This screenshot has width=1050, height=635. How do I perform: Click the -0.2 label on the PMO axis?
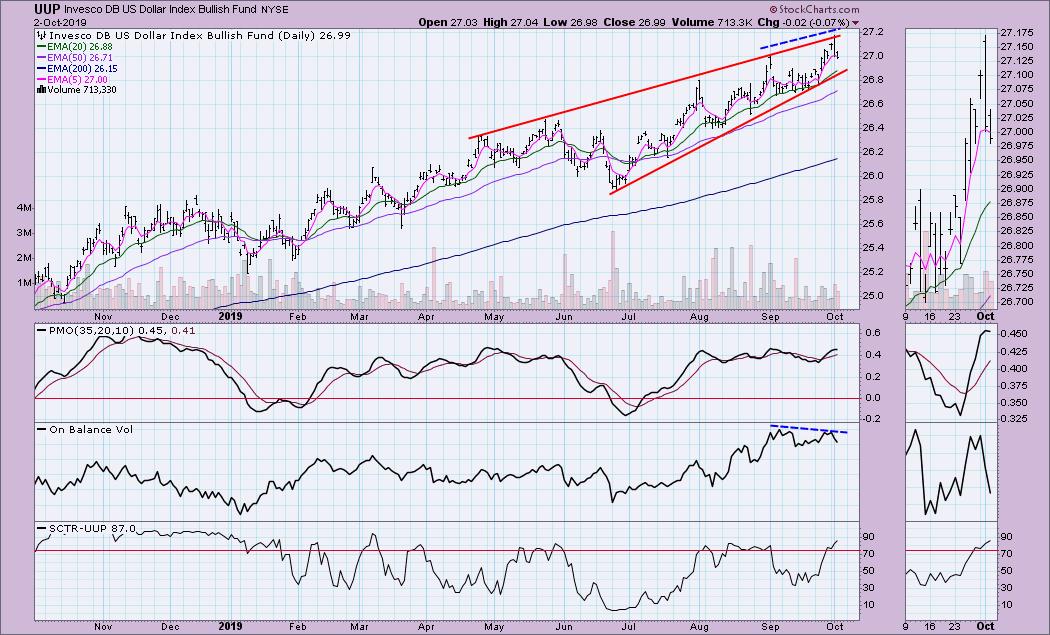pos(870,419)
